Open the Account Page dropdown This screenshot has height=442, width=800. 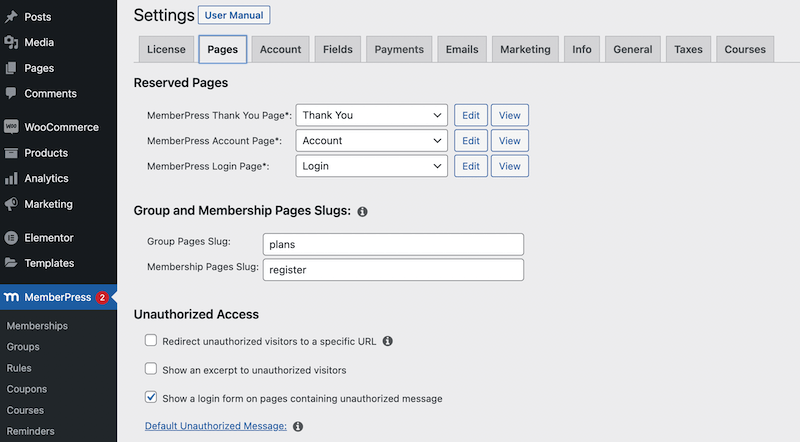[371, 141]
